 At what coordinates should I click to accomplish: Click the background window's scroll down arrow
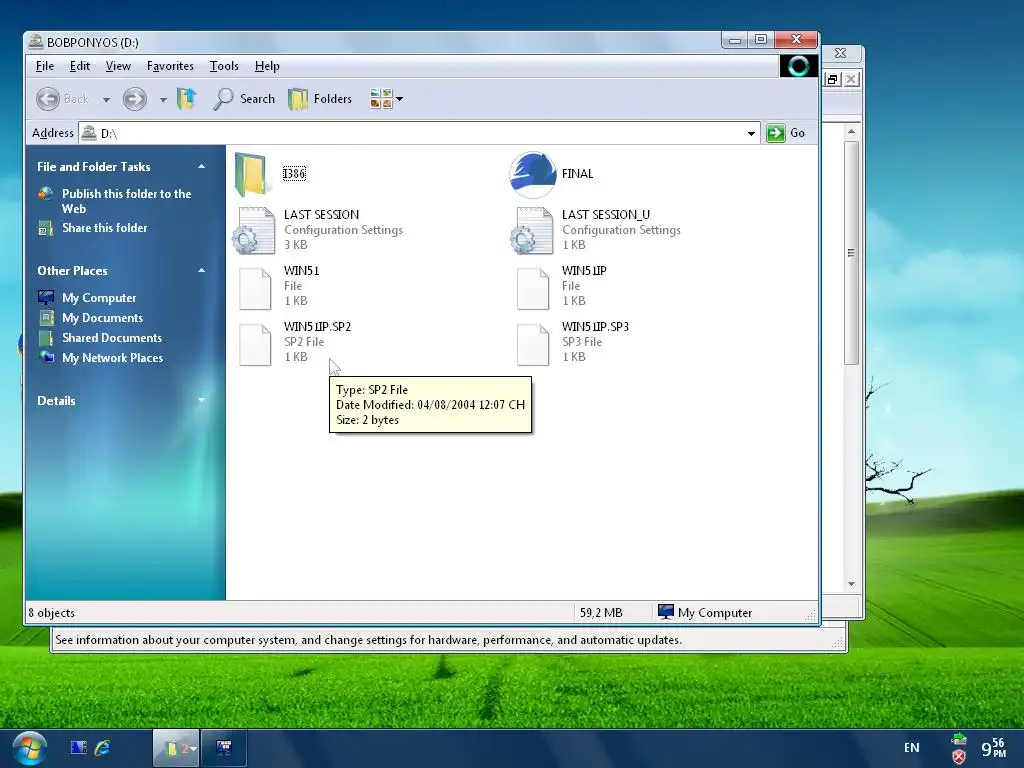[851, 584]
